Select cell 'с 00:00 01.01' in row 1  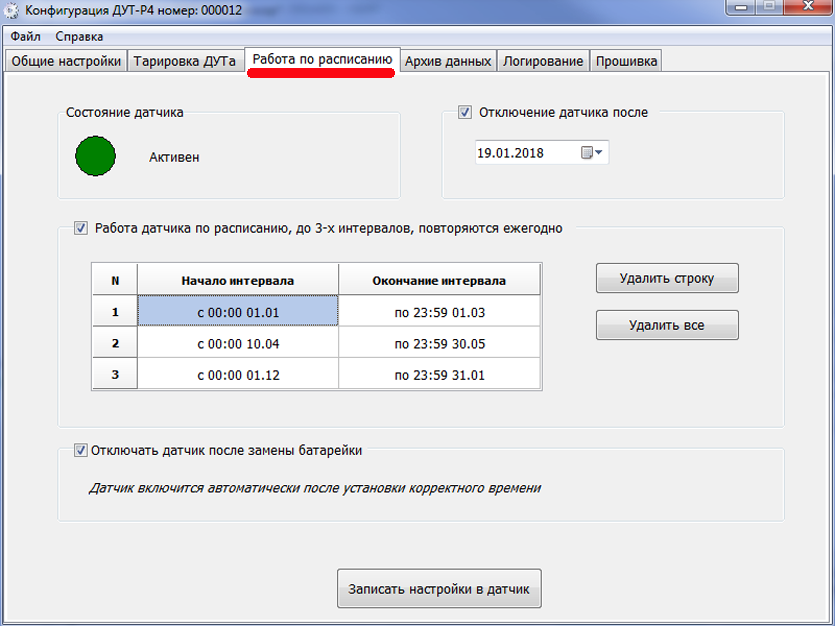click(238, 312)
